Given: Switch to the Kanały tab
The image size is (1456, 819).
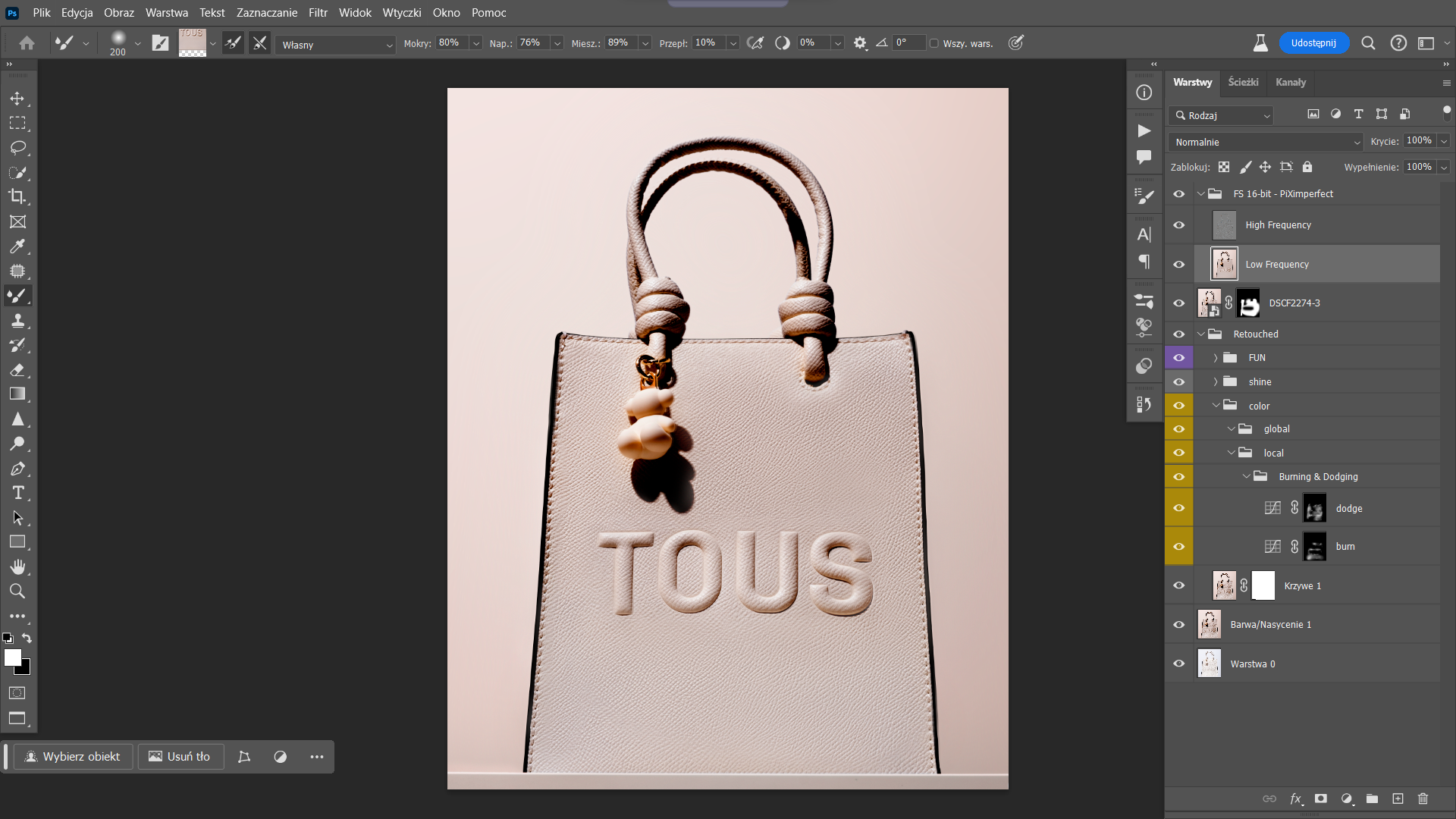Looking at the screenshot, I should [x=1291, y=82].
